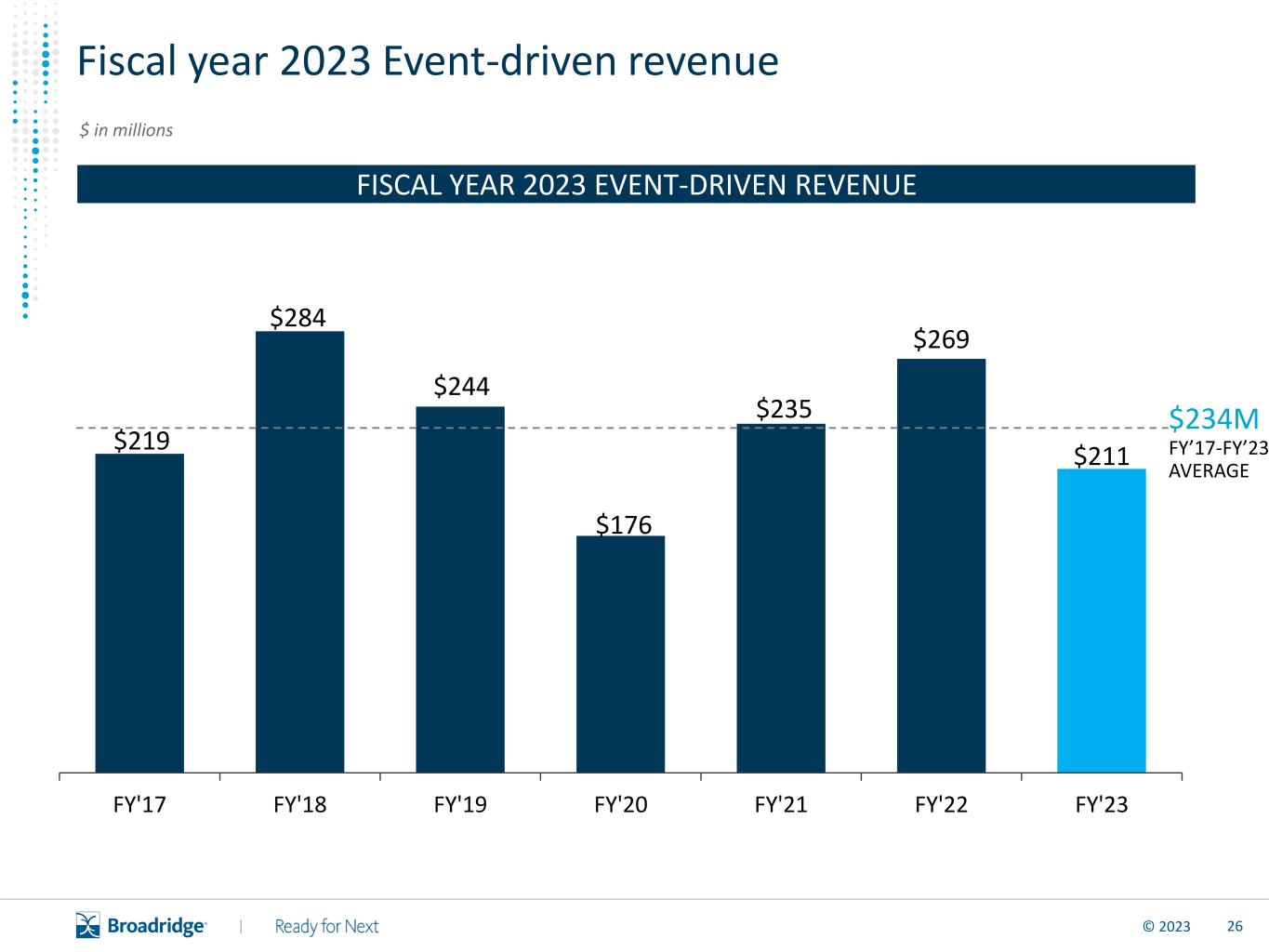
Task: Click the '$211' data label
Action: (x=1102, y=456)
